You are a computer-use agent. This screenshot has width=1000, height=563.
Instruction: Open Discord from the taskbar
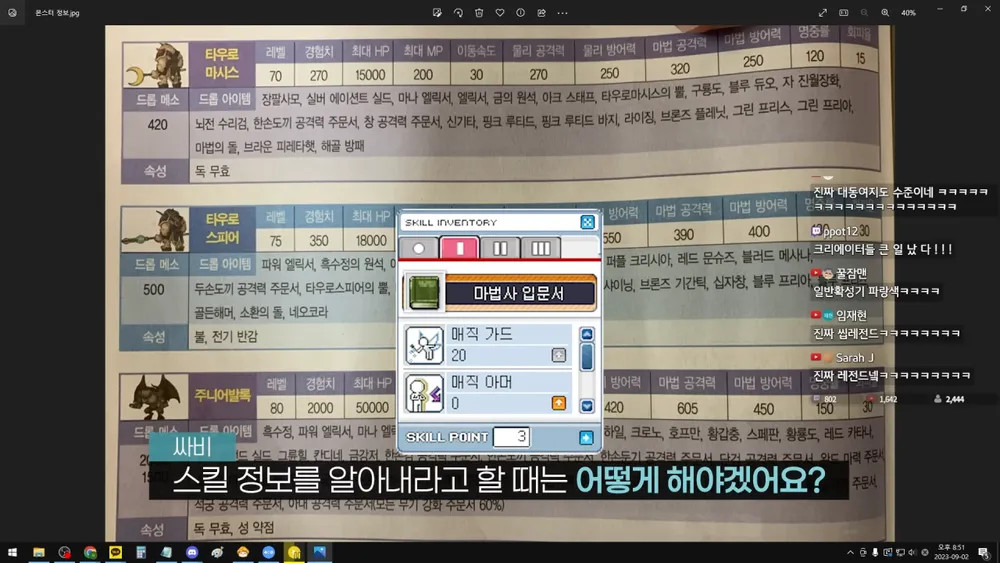click(x=192, y=552)
